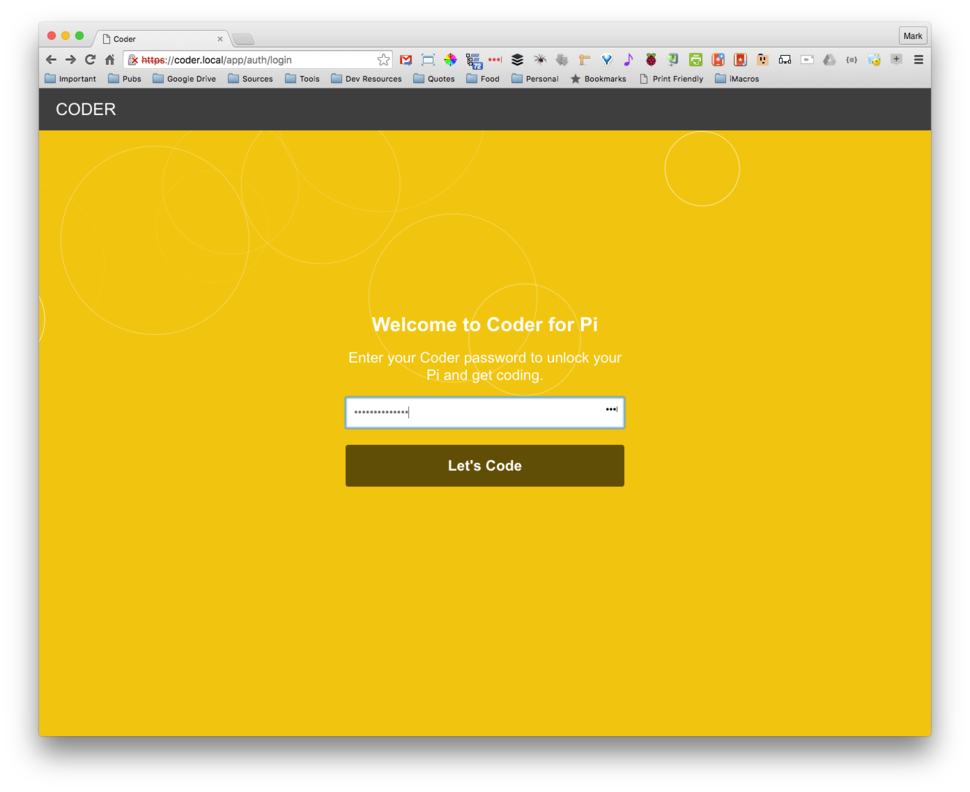Viewport: 970px width, 792px height.
Task: Click the curly braces extension icon
Action: click(851, 60)
